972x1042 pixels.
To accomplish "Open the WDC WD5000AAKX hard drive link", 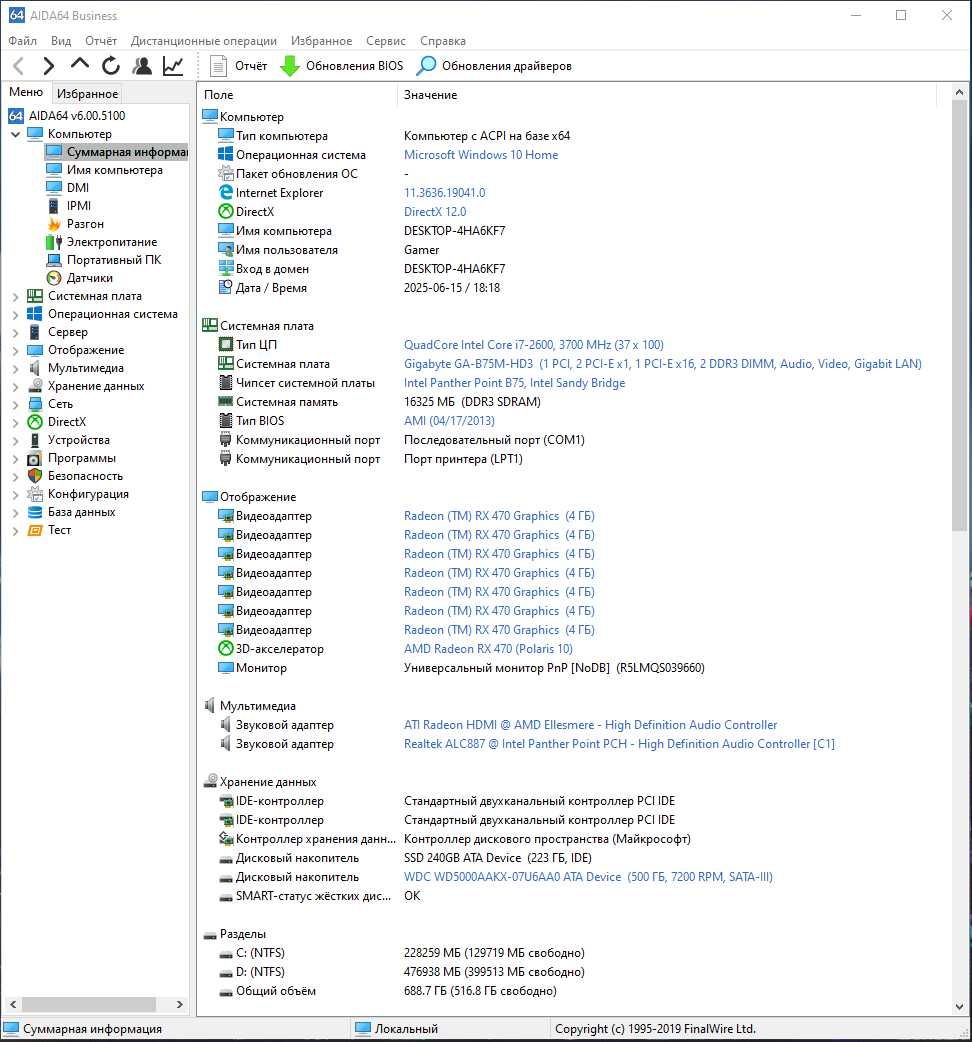I will point(588,877).
